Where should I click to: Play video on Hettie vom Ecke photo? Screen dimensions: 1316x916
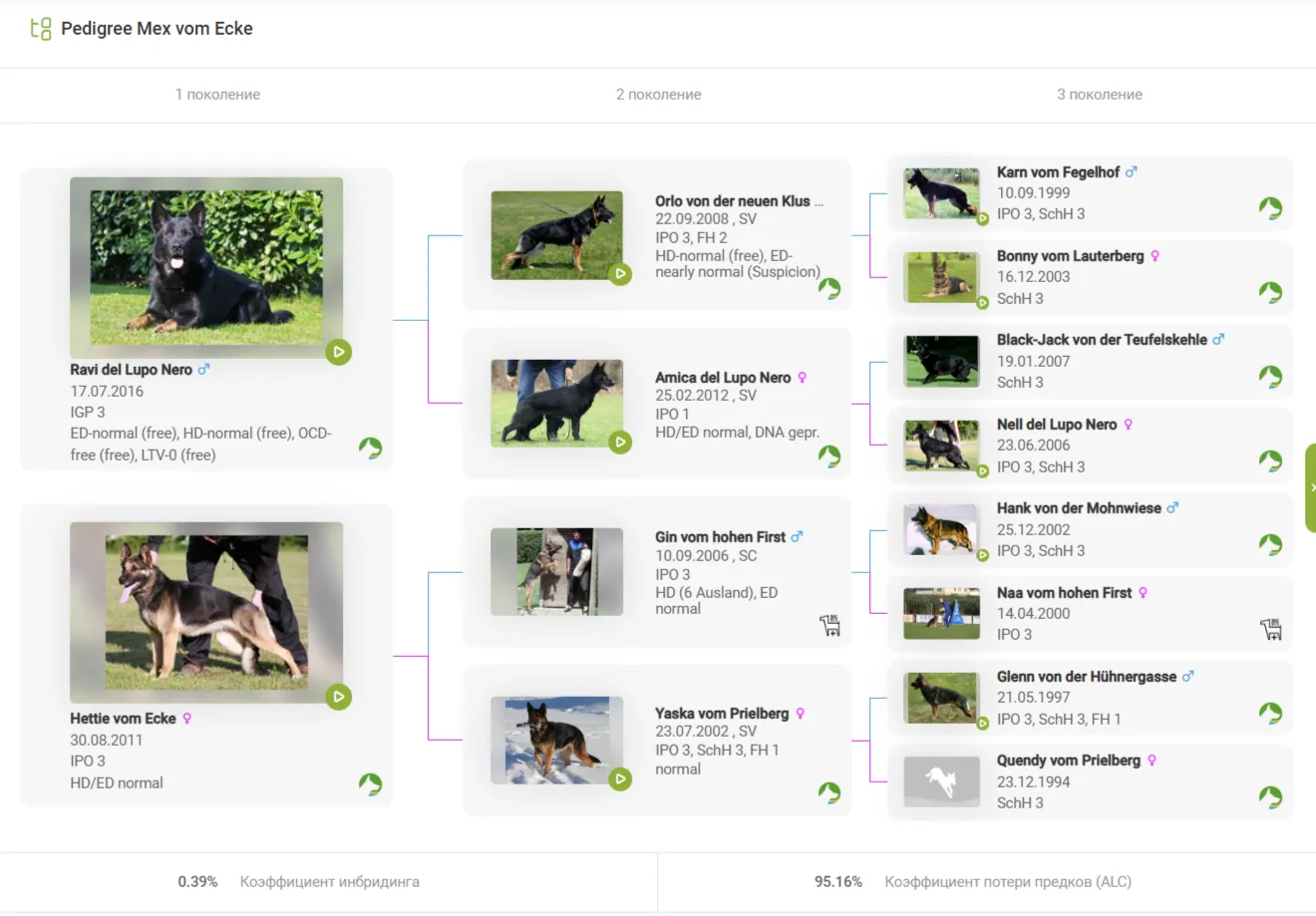pos(339,697)
